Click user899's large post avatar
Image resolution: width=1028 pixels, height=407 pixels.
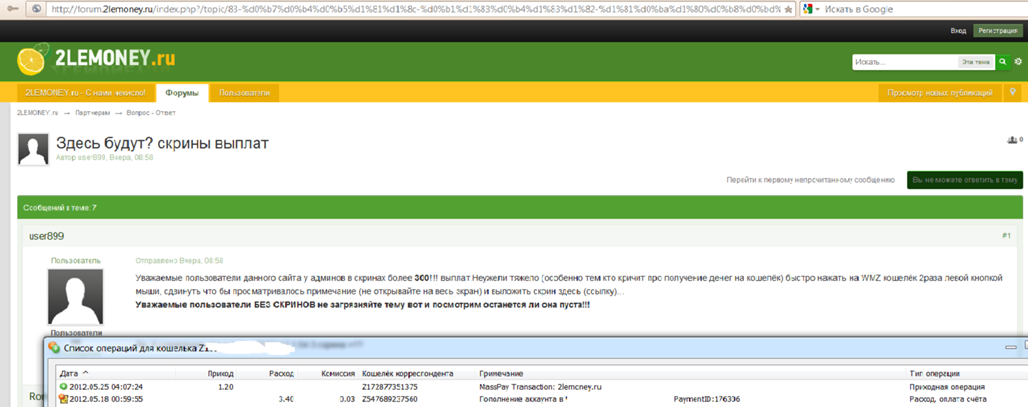pos(76,297)
